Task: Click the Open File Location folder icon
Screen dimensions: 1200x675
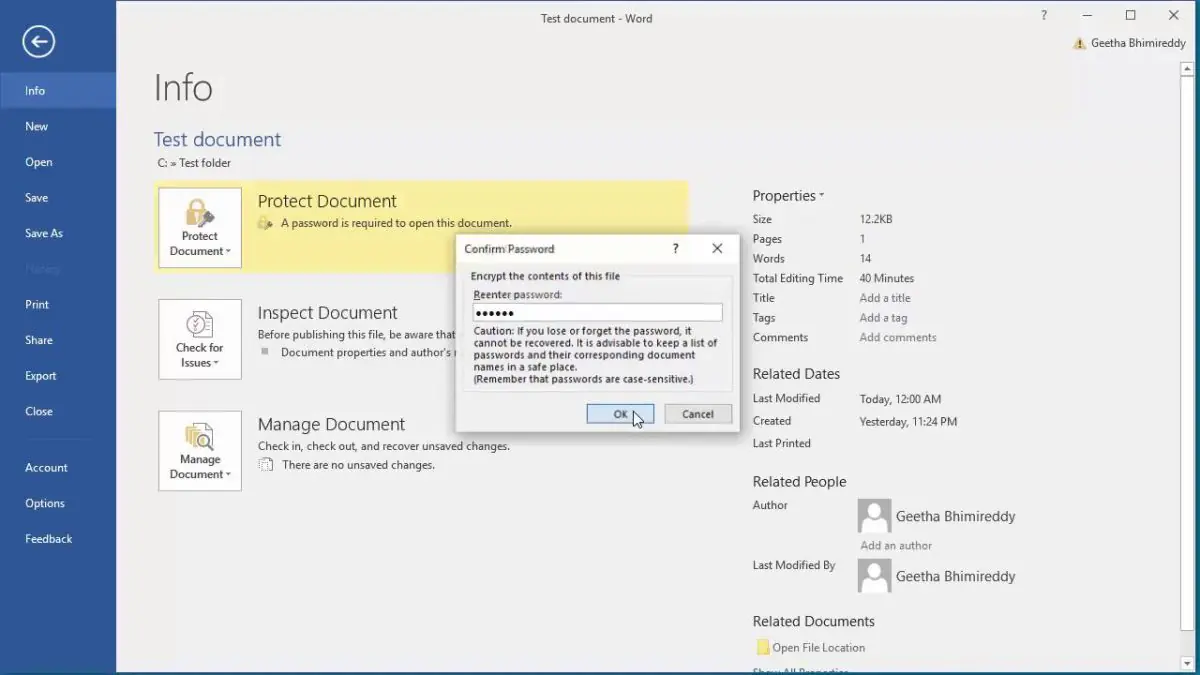Action: click(763, 648)
